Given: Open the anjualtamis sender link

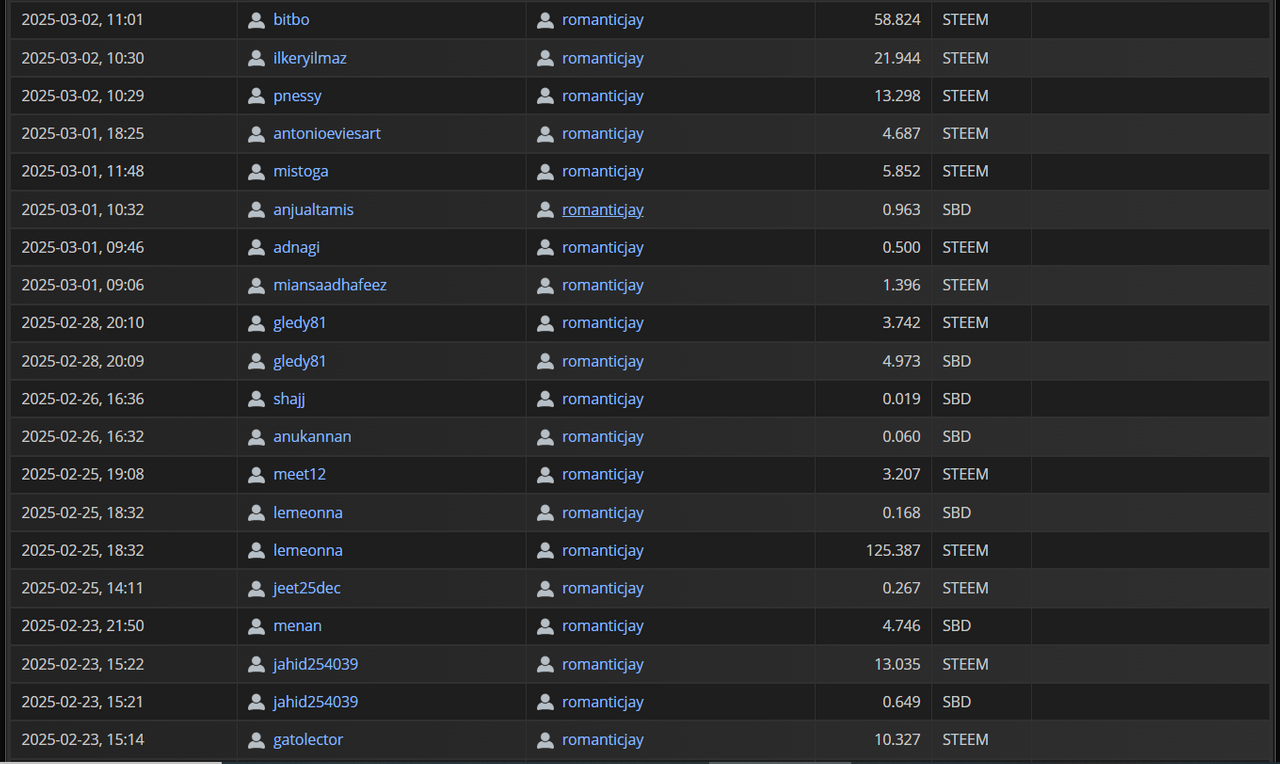Looking at the screenshot, I should tap(313, 209).
